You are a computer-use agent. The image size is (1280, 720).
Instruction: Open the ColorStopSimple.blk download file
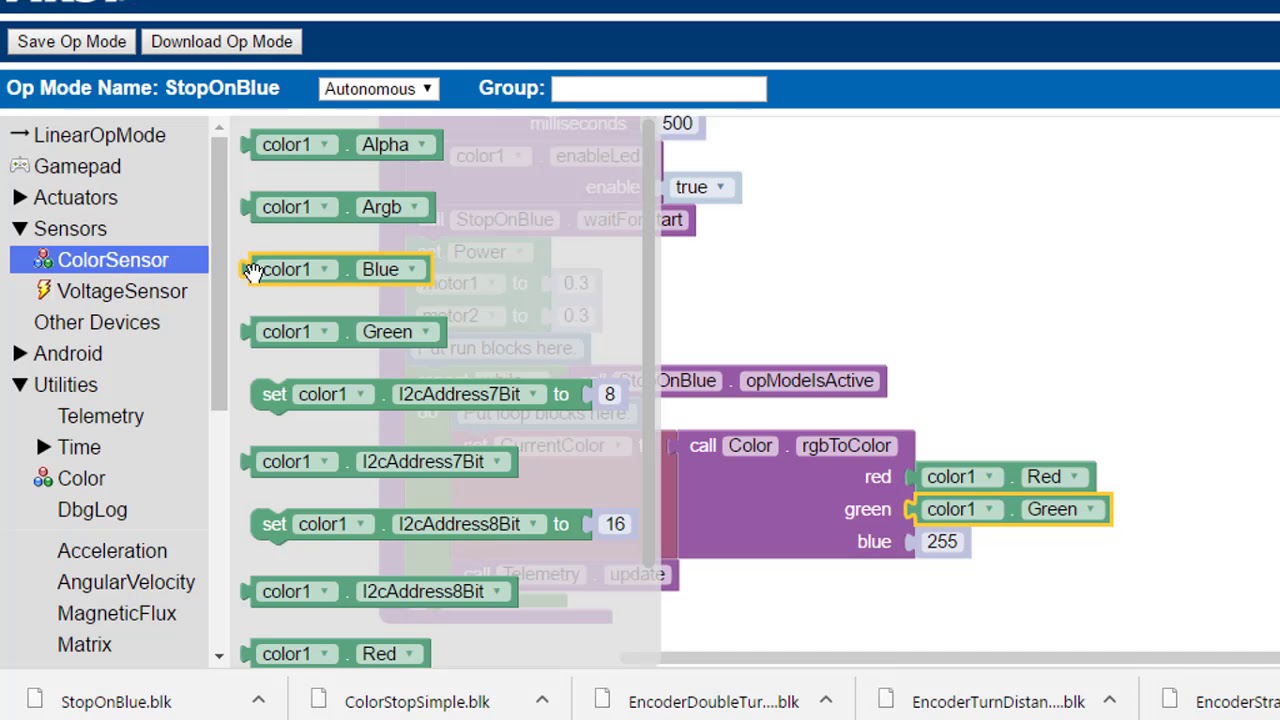click(x=417, y=702)
